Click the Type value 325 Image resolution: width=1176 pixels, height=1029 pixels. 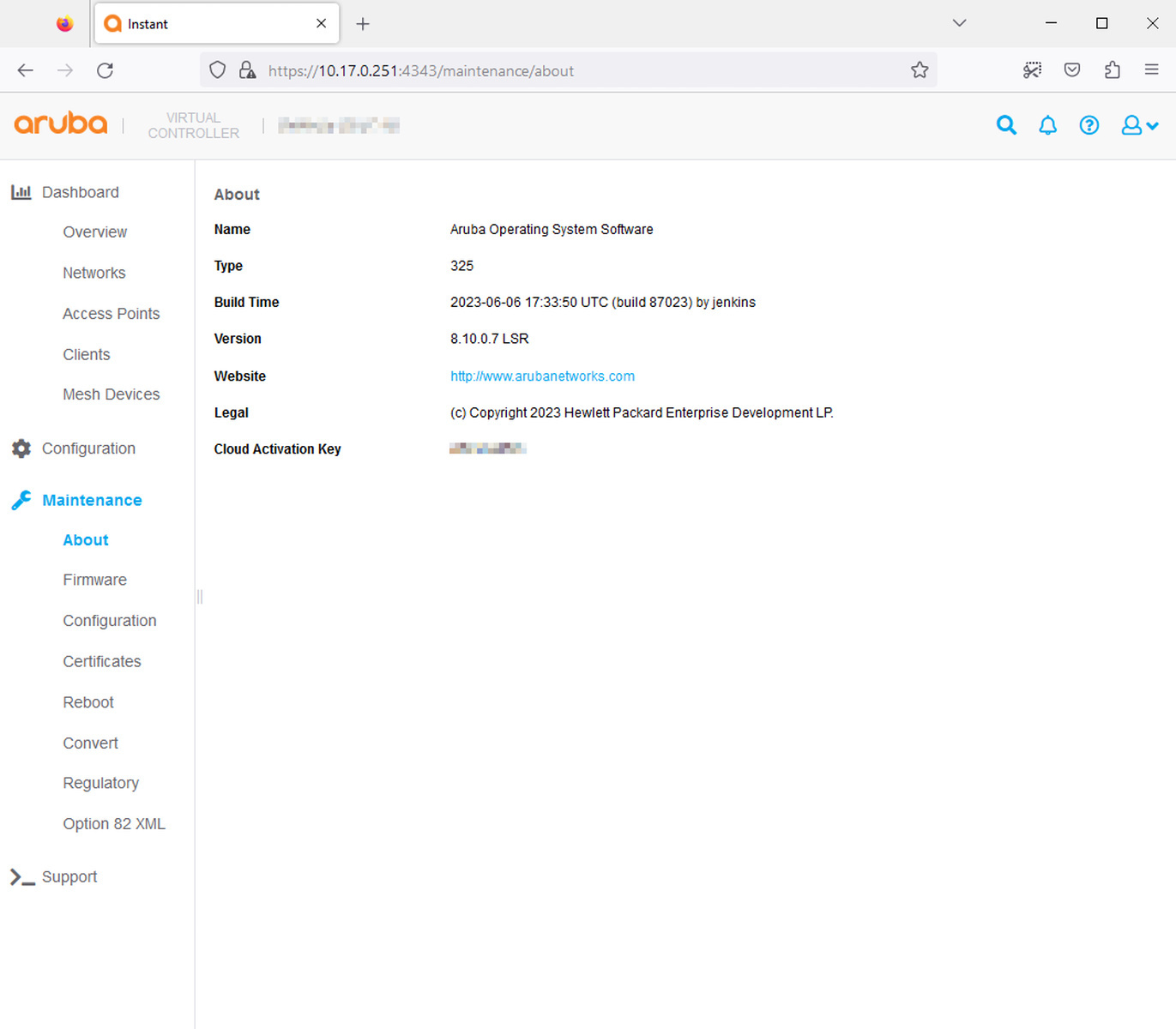tap(462, 266)
